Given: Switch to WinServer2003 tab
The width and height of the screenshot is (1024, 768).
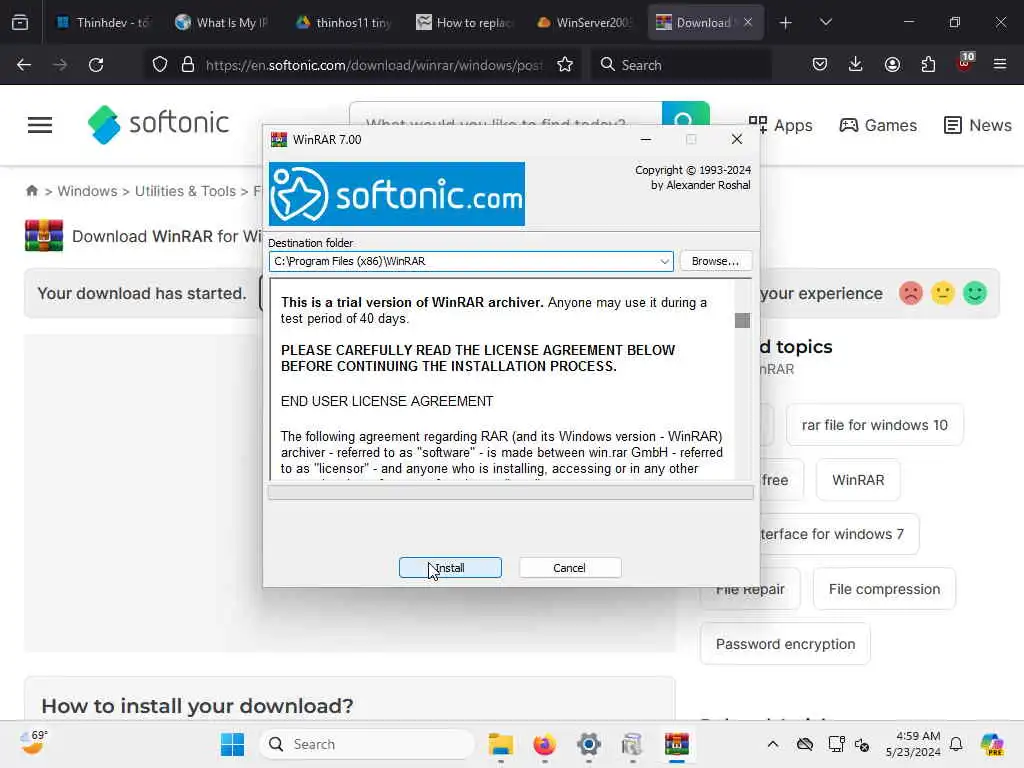Looking at the screenshot, I should click(x=584, y=22).
